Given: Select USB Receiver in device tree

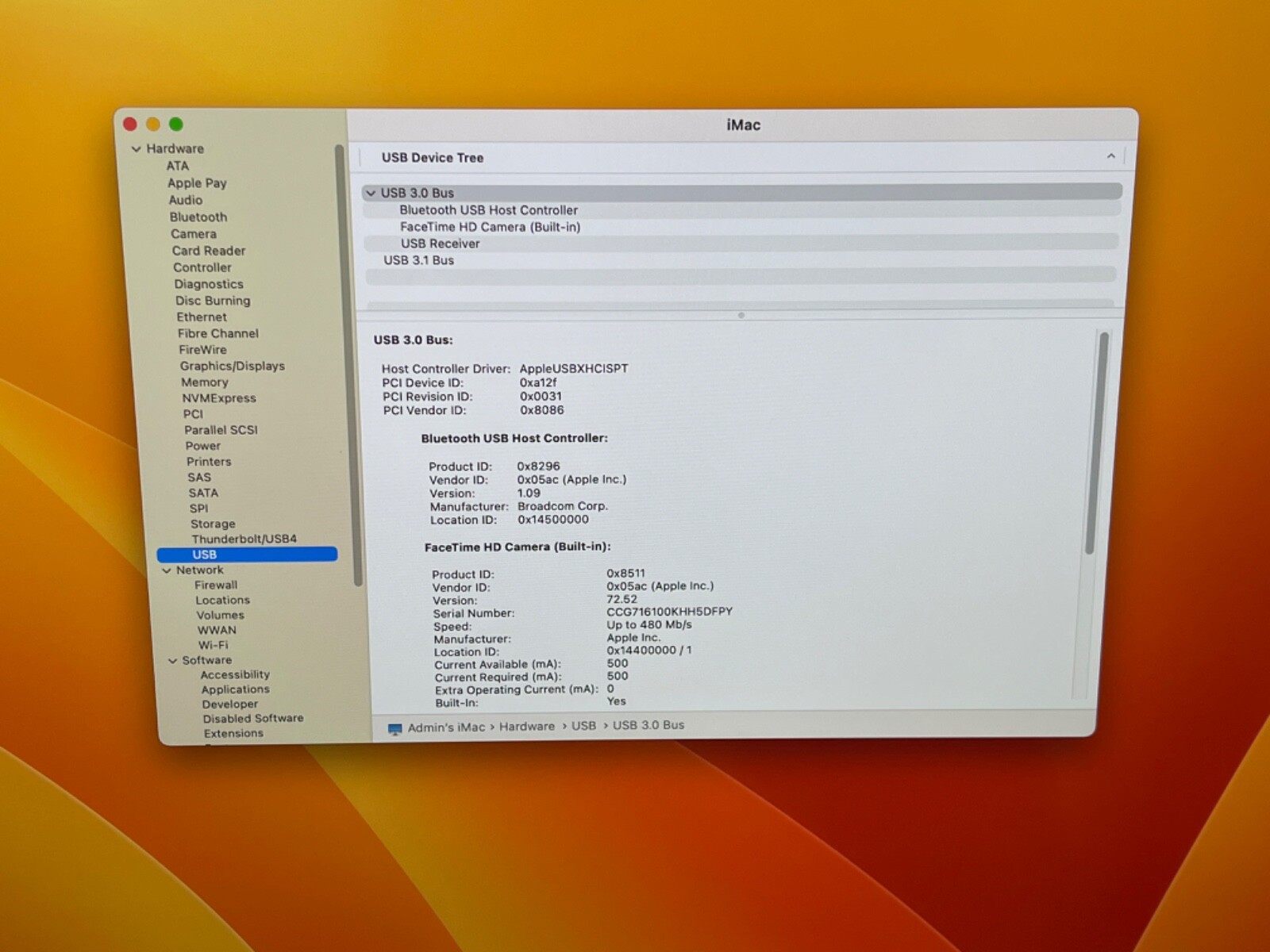Looking at the screenshot, I should [741, 244].
